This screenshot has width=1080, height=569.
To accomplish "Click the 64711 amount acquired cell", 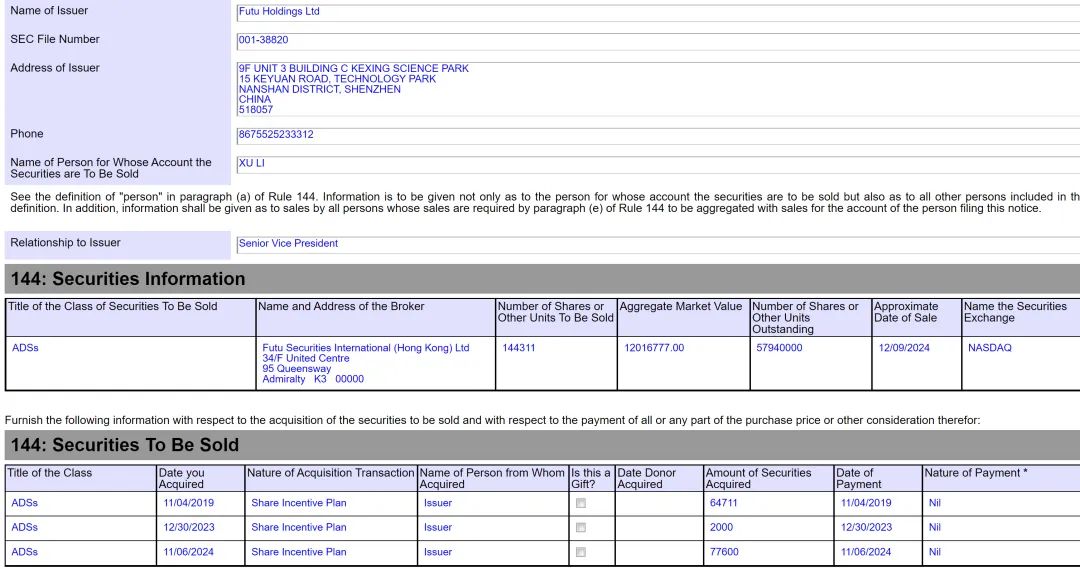I will tap(723, 503).
